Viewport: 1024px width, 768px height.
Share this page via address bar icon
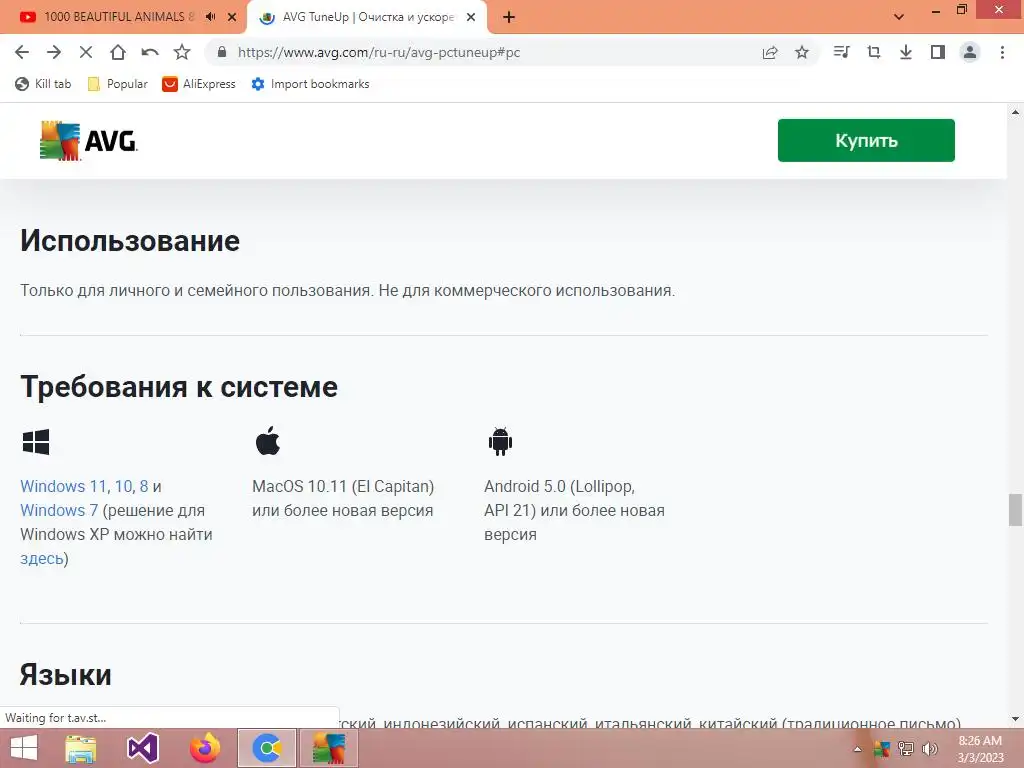click(770, 52)
